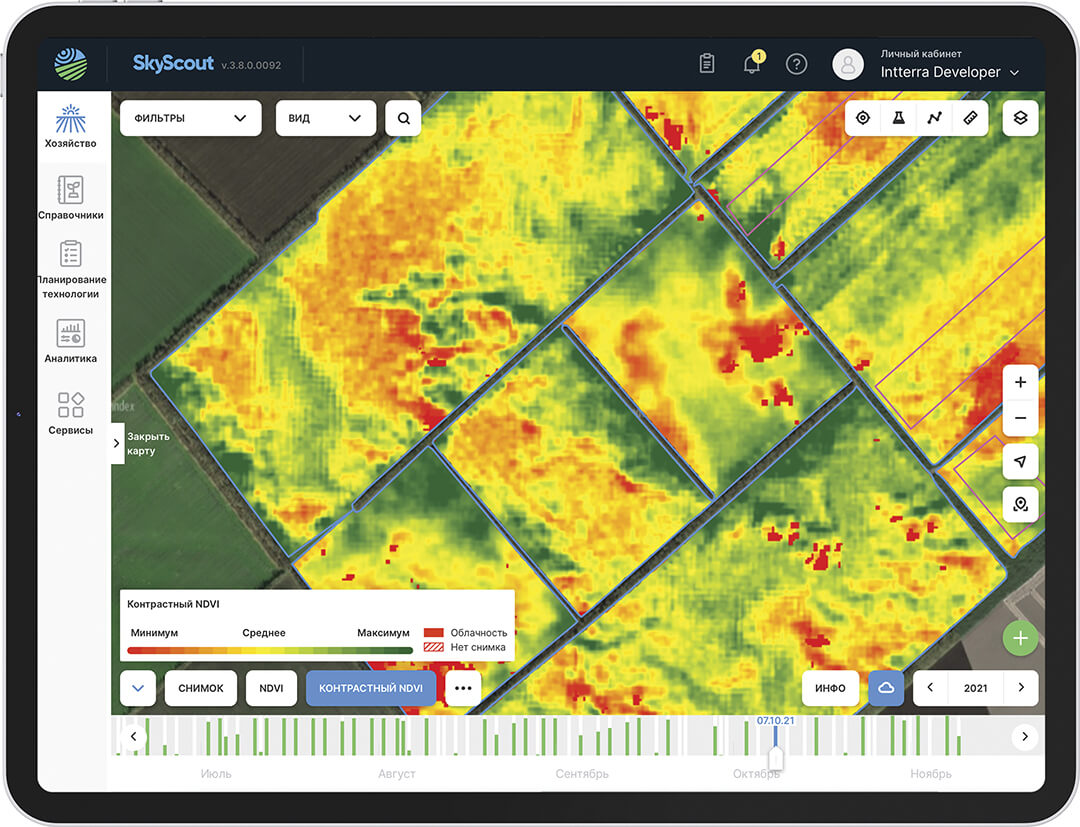Viewport: 1080px width, 827px height.
Task: Open the map layers icon
Action: click(x=1020, y=118)
